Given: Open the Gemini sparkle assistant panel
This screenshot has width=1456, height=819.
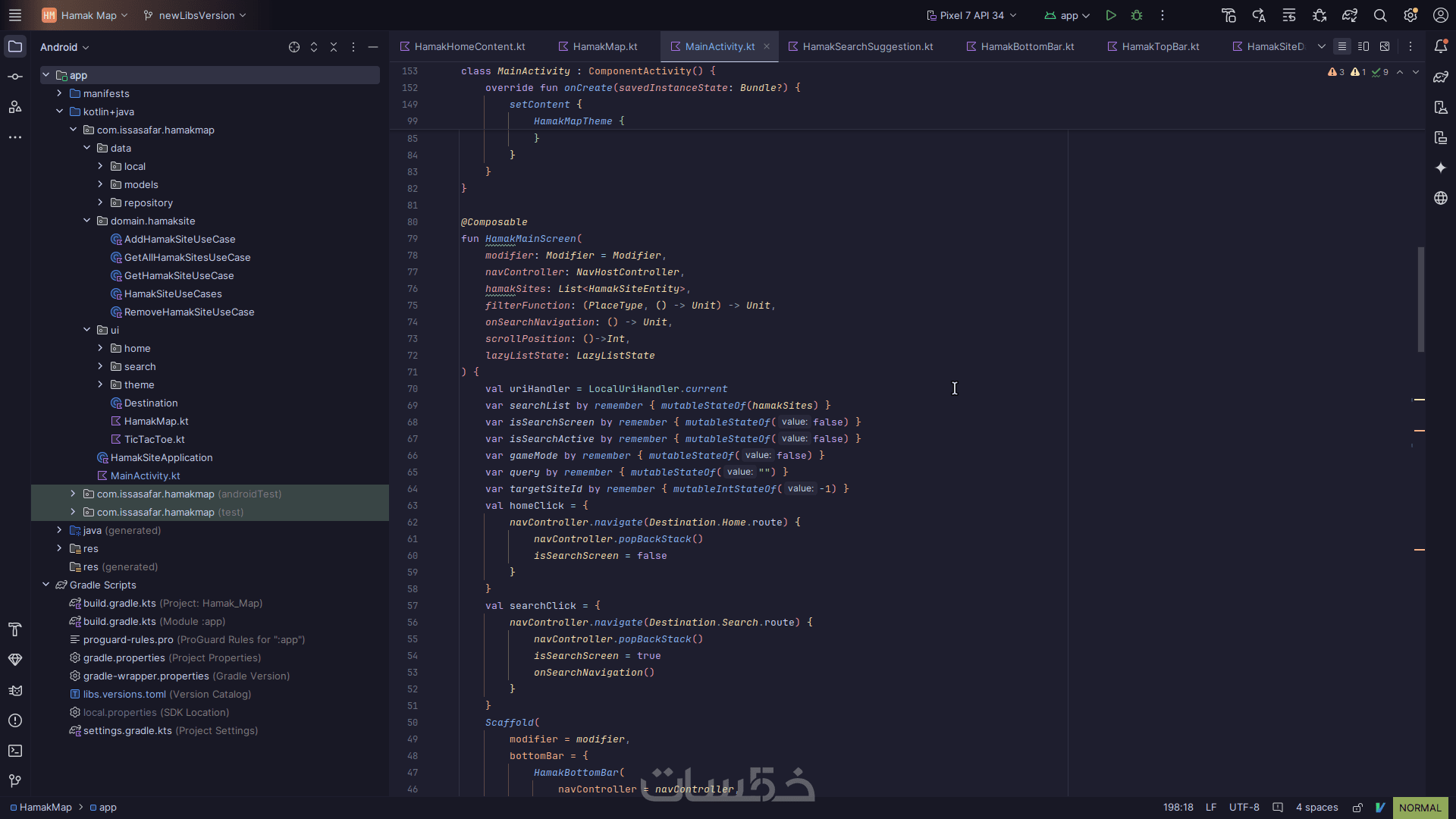Looking at the screenshot, I should coord(1441,168).
